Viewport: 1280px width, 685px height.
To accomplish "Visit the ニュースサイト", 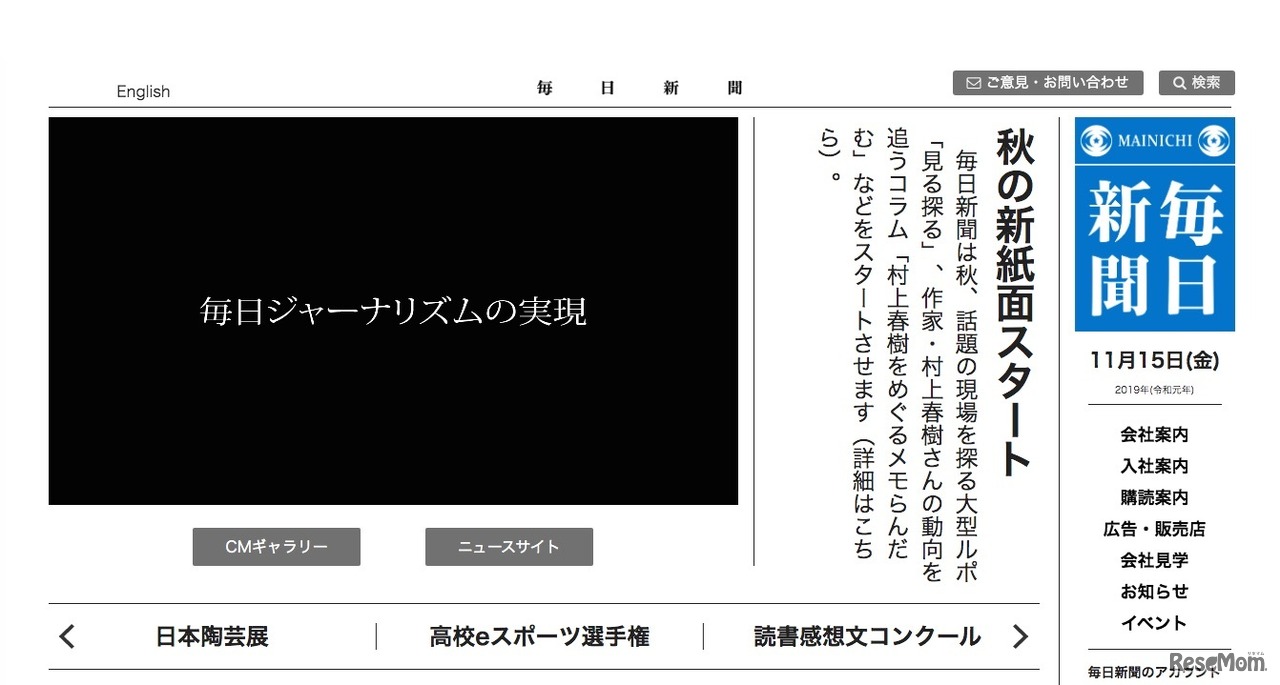I will pos(509,546).
